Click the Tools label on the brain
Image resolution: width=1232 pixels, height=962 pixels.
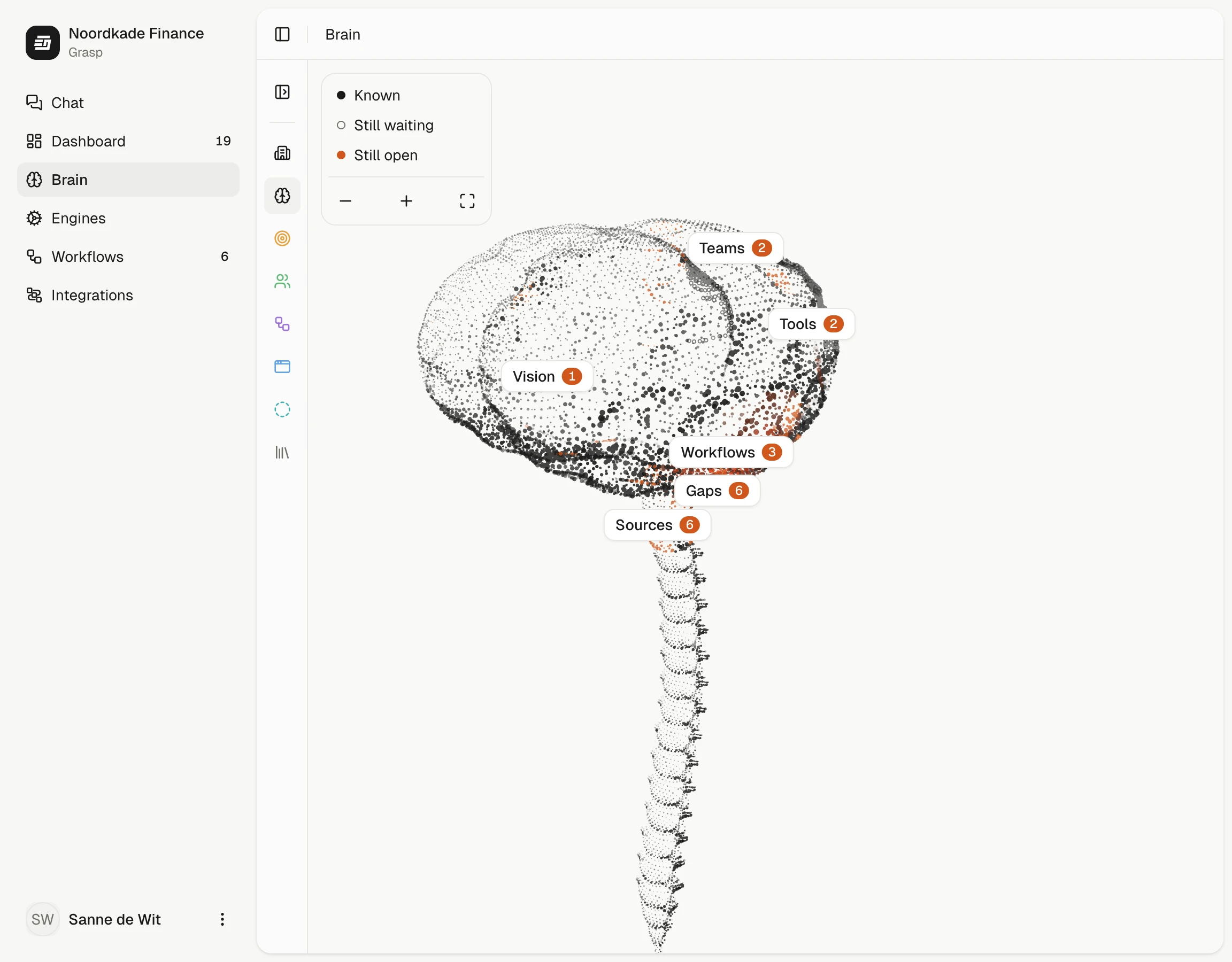click(811, 324)
